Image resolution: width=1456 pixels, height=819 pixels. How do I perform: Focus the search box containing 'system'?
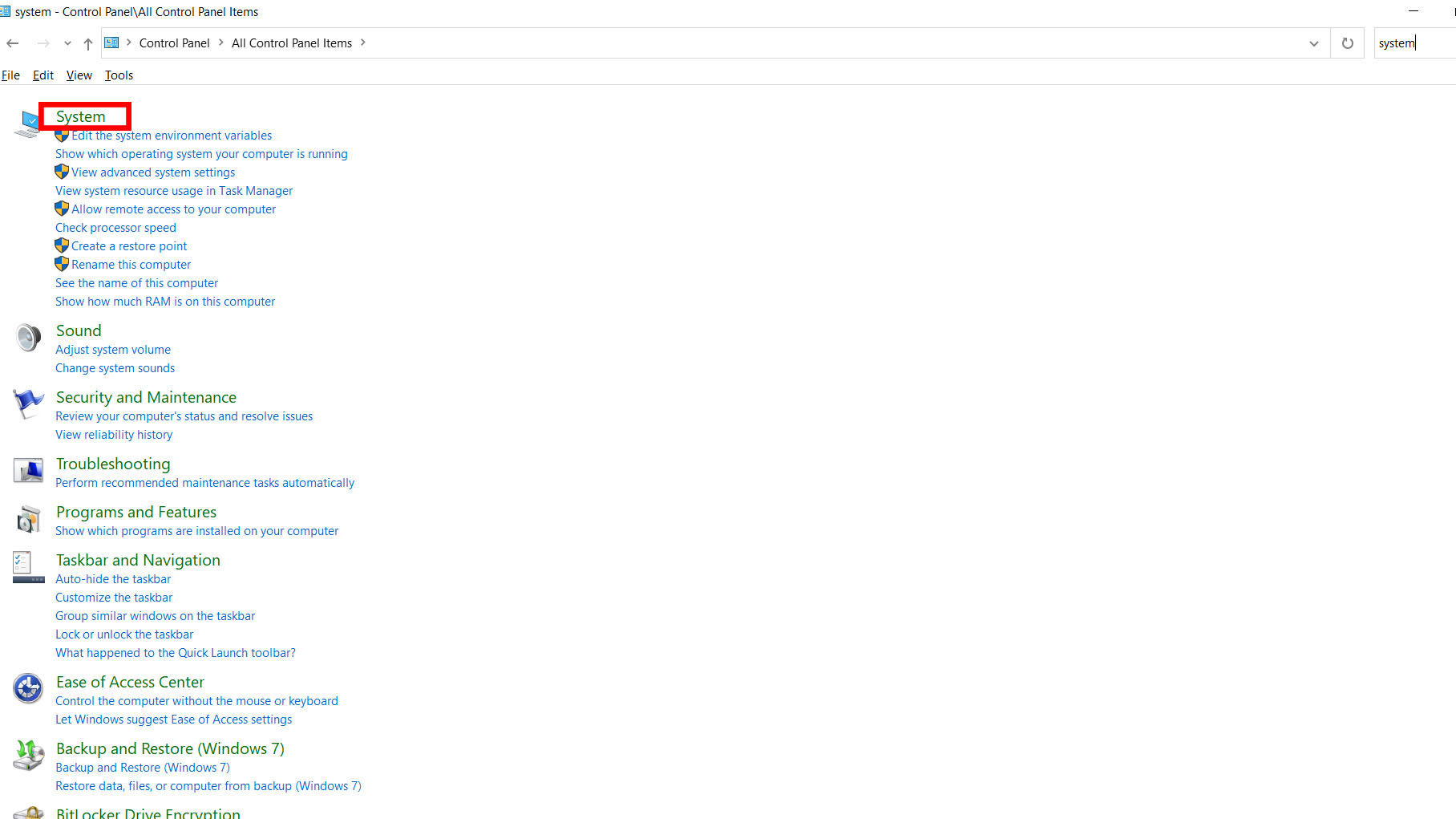1415,43
